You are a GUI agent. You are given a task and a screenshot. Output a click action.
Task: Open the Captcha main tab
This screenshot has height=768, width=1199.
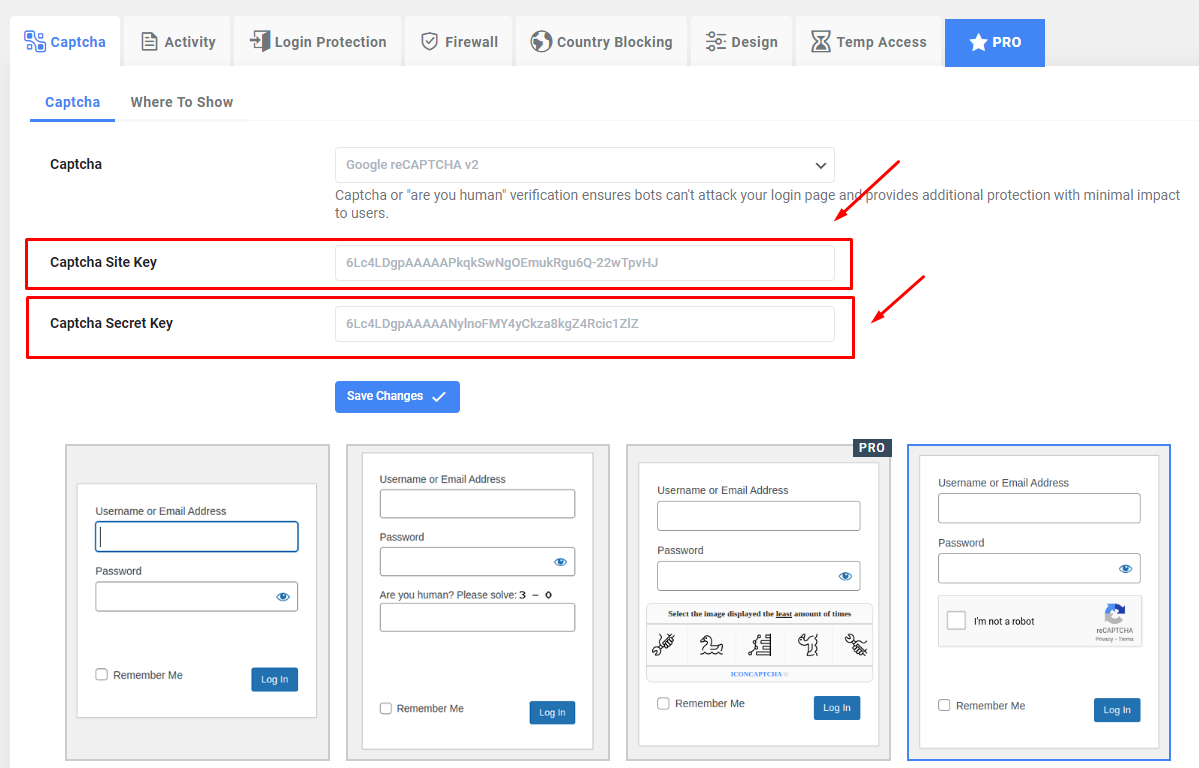[65, 41]
